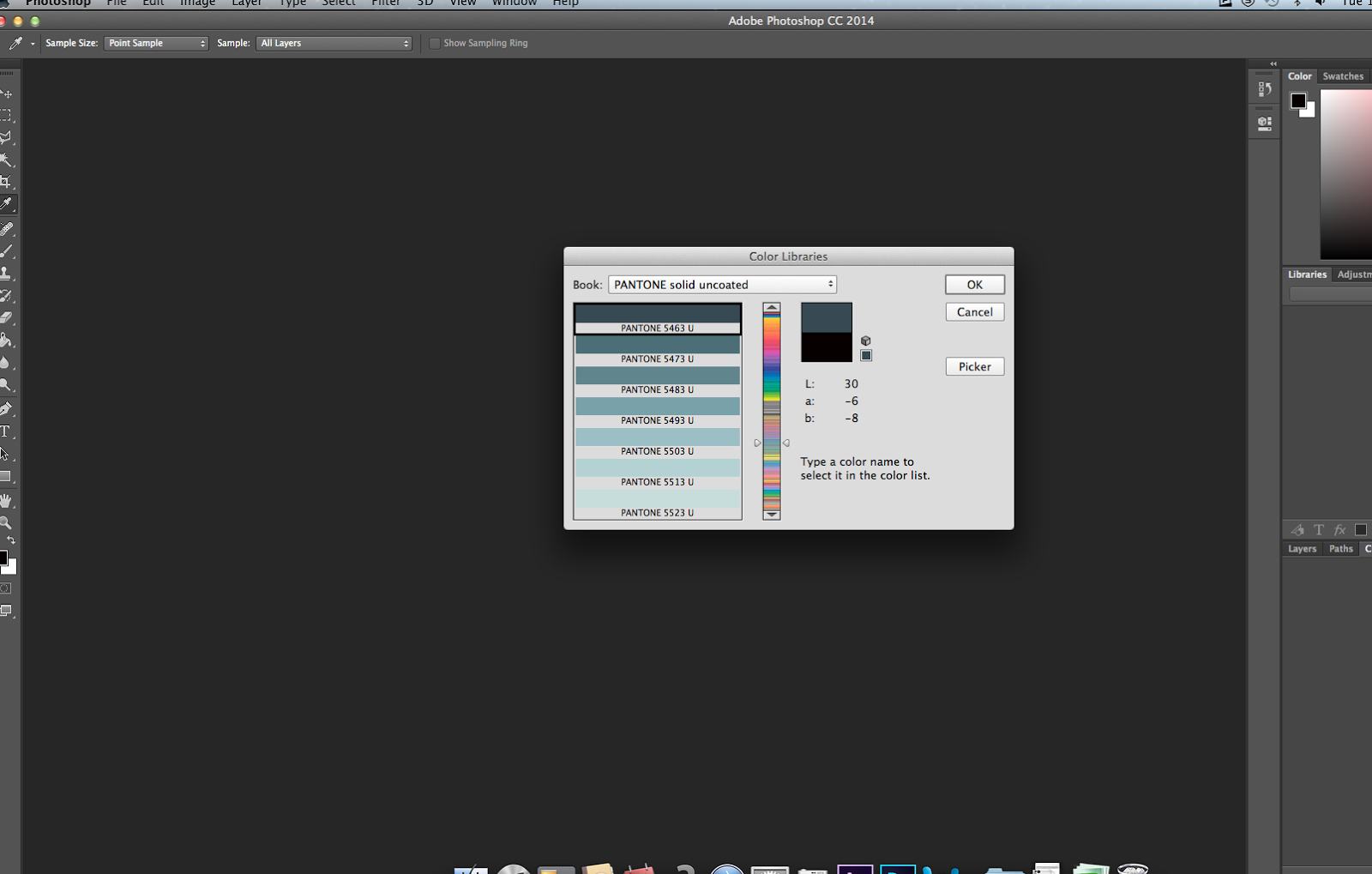Add a text style in the Libraries panel
1372x874 pixels.
click(x=1319, y=530)
